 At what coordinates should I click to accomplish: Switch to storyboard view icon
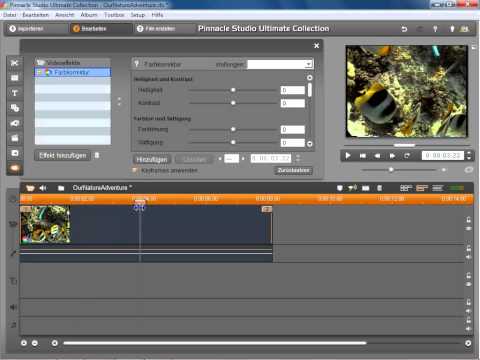coord(406,188)
